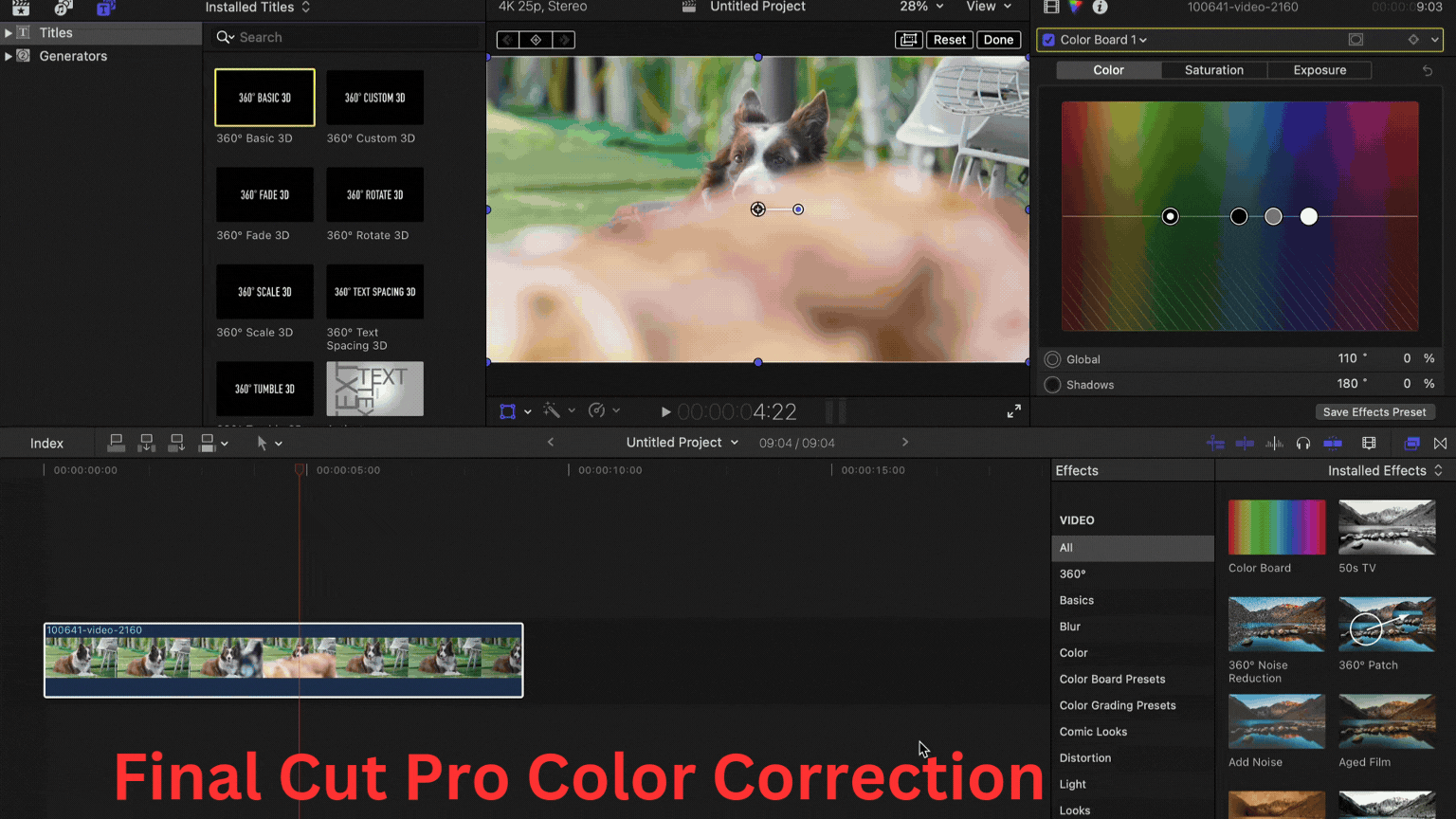Viewport: 1456px width, 819px height.
Task: Open the Info inspector icon
Action: [x=1100, y=7]
